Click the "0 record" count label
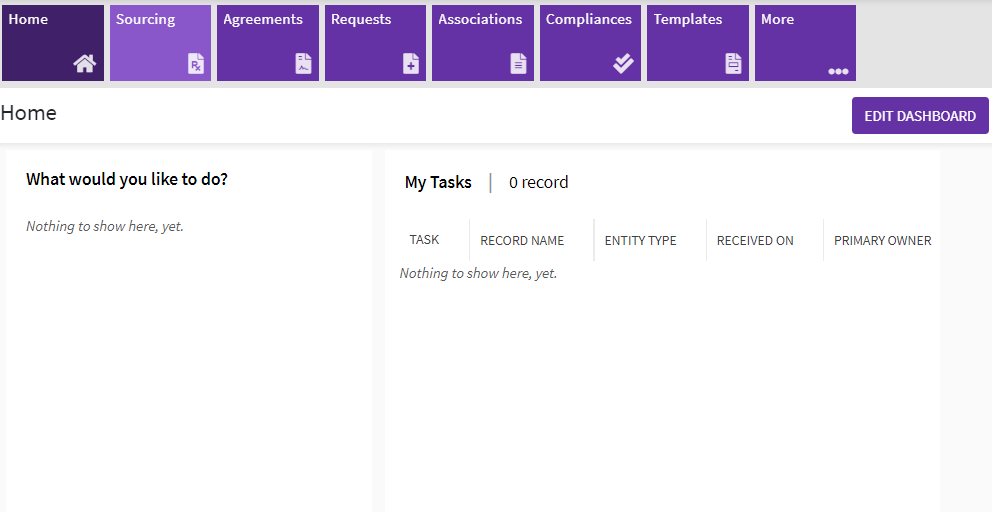Viewport: 992px width, 512px height. point(538,182)
